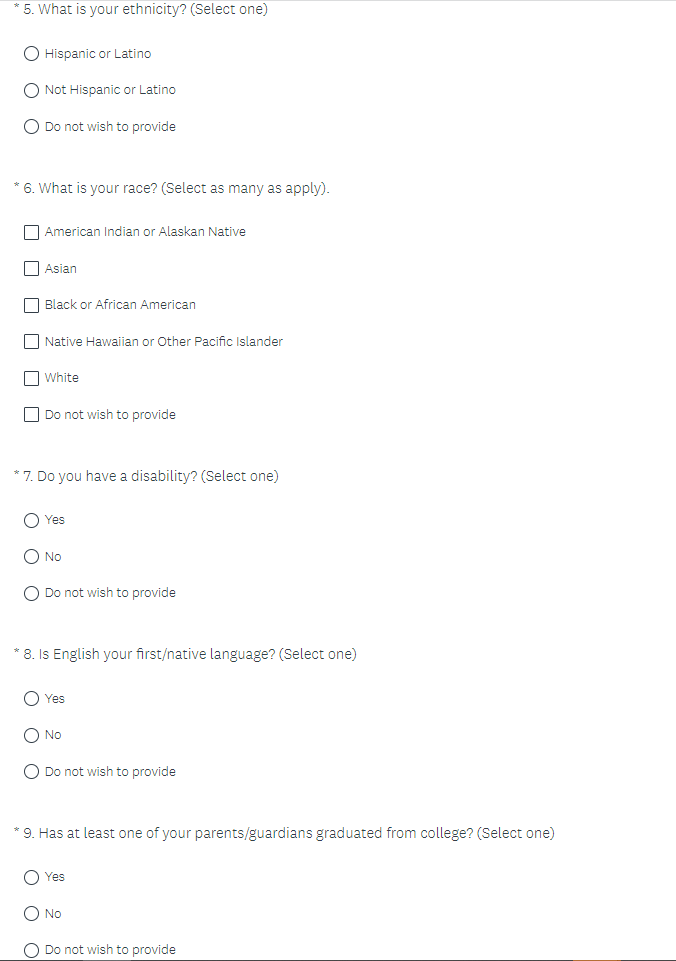Check American Indian or Alaskan Native box

(x=32, y=232)
